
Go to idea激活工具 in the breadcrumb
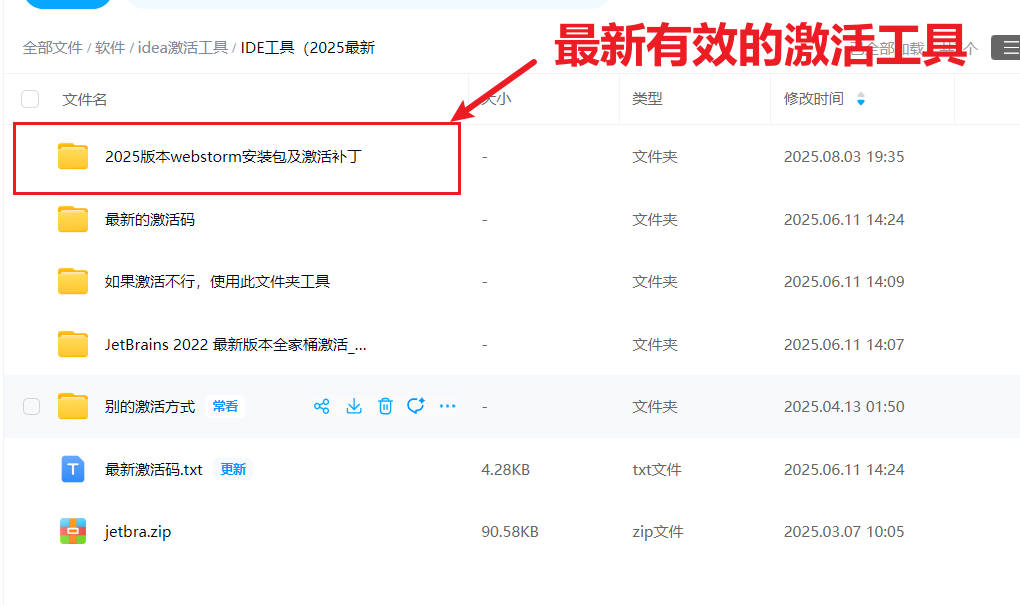pos(183,47)
